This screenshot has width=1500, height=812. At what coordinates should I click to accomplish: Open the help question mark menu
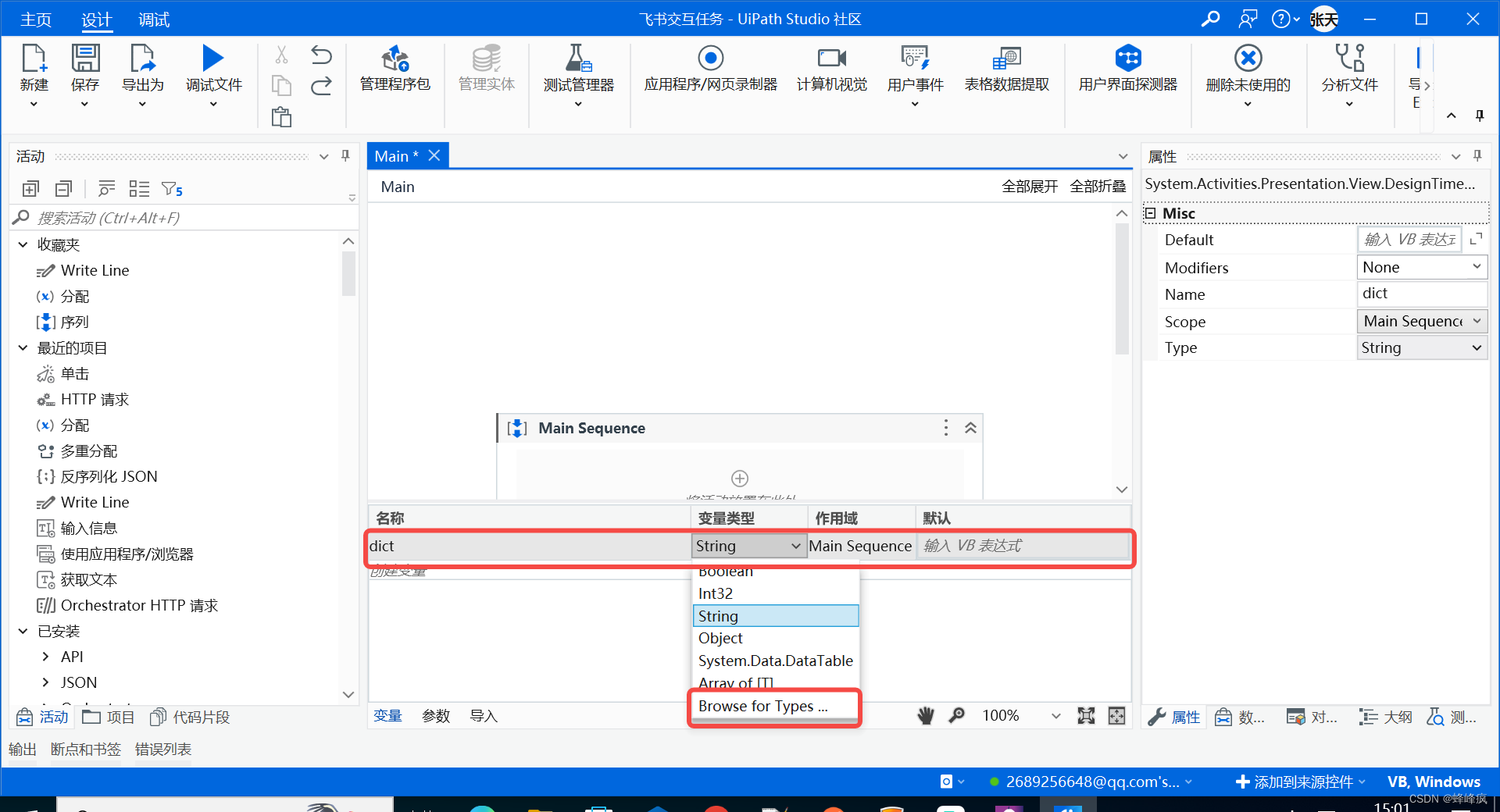[x=1285, y=19]
